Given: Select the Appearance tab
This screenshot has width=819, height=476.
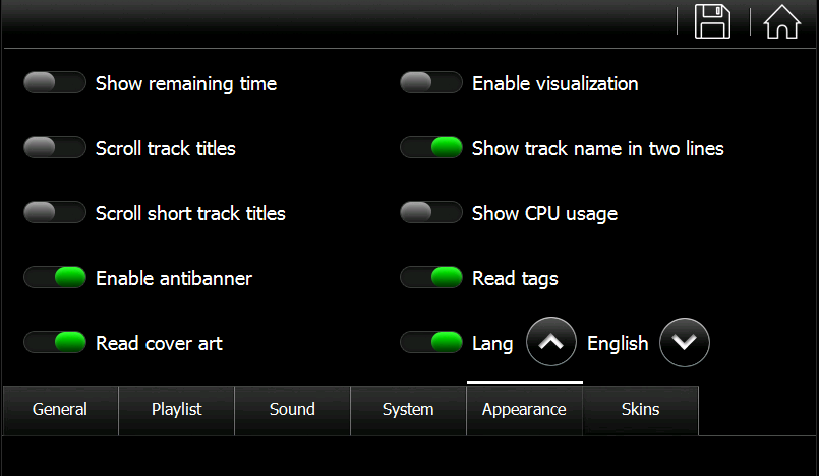Looking at the screenshot, I should (x=524, y=410).
